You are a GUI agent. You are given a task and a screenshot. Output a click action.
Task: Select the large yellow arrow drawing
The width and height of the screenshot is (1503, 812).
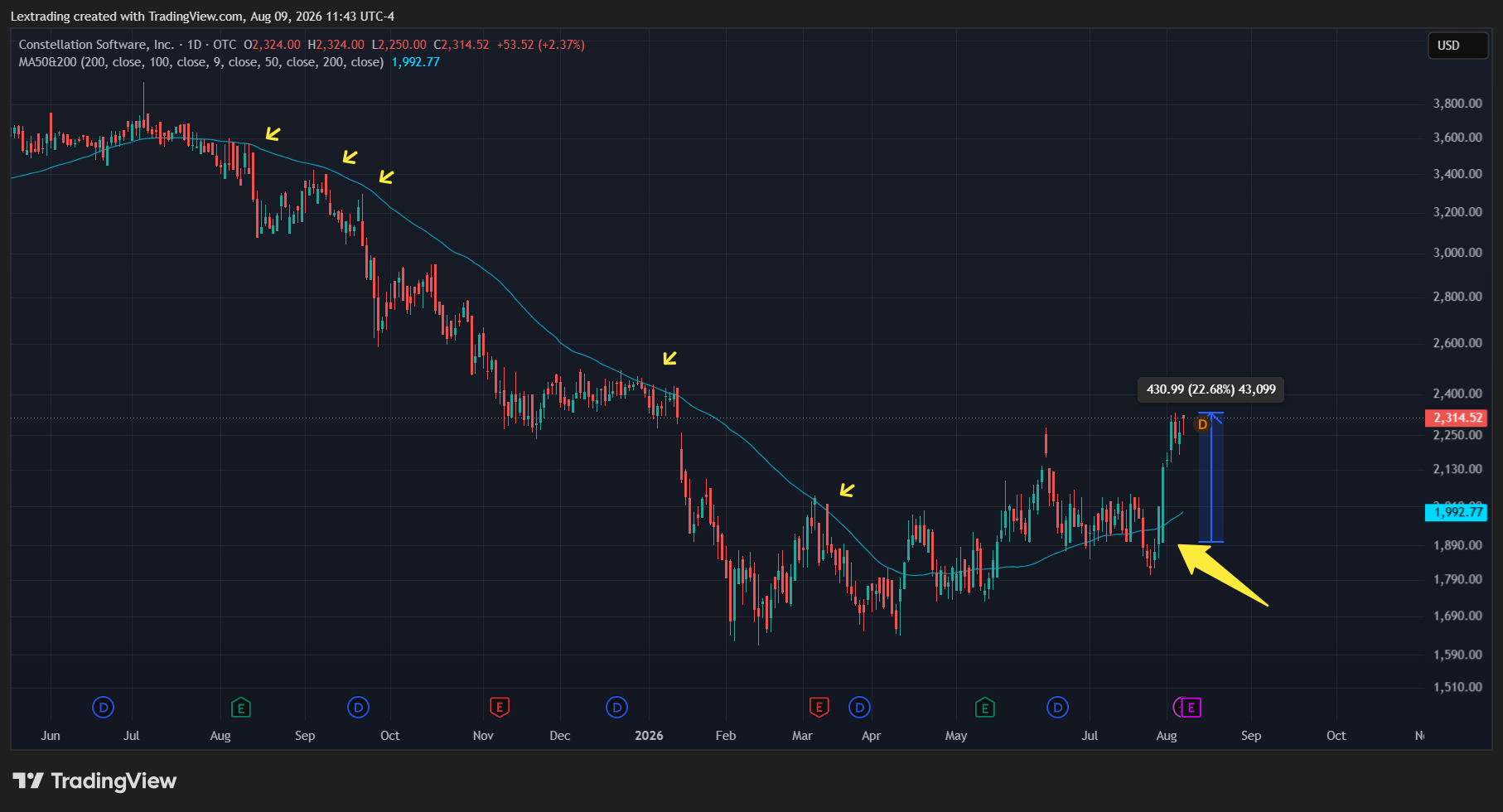1222,575
